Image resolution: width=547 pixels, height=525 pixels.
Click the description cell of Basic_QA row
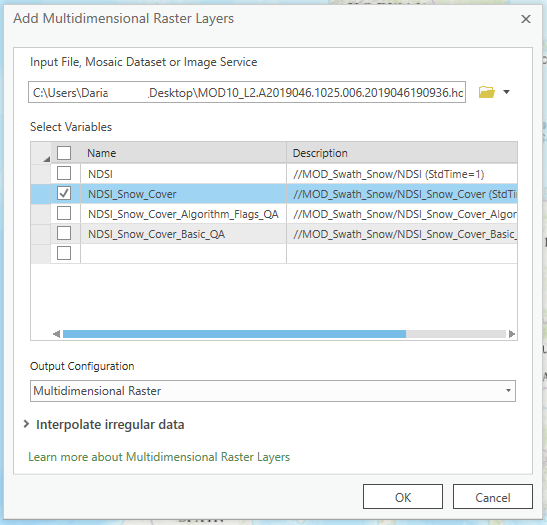tap(402, 234)
